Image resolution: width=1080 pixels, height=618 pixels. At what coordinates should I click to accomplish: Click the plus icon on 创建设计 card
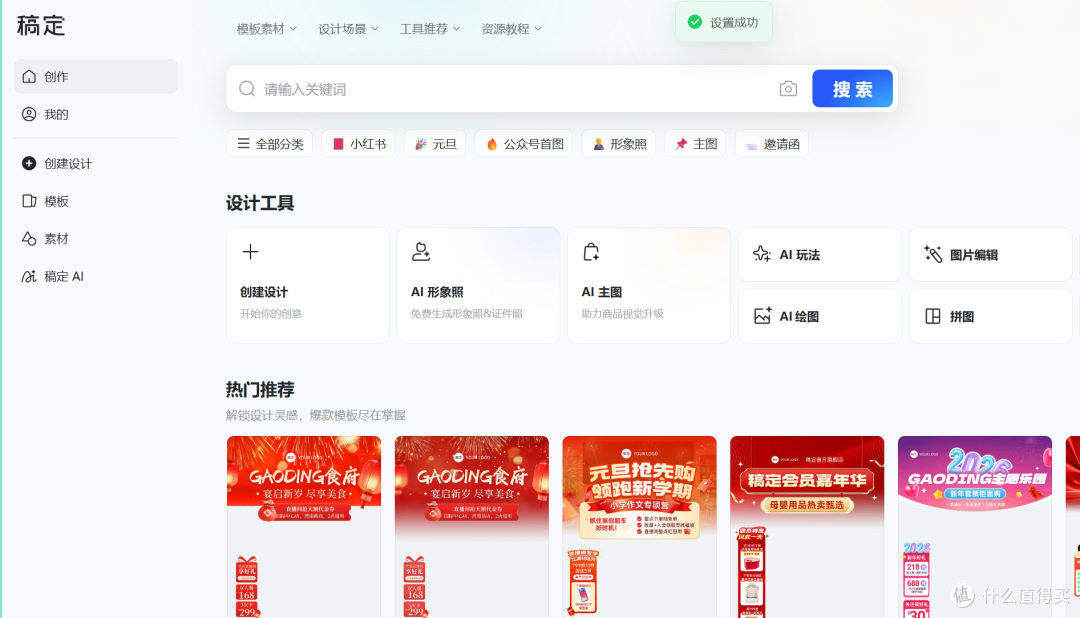click(x=250, y=251)
